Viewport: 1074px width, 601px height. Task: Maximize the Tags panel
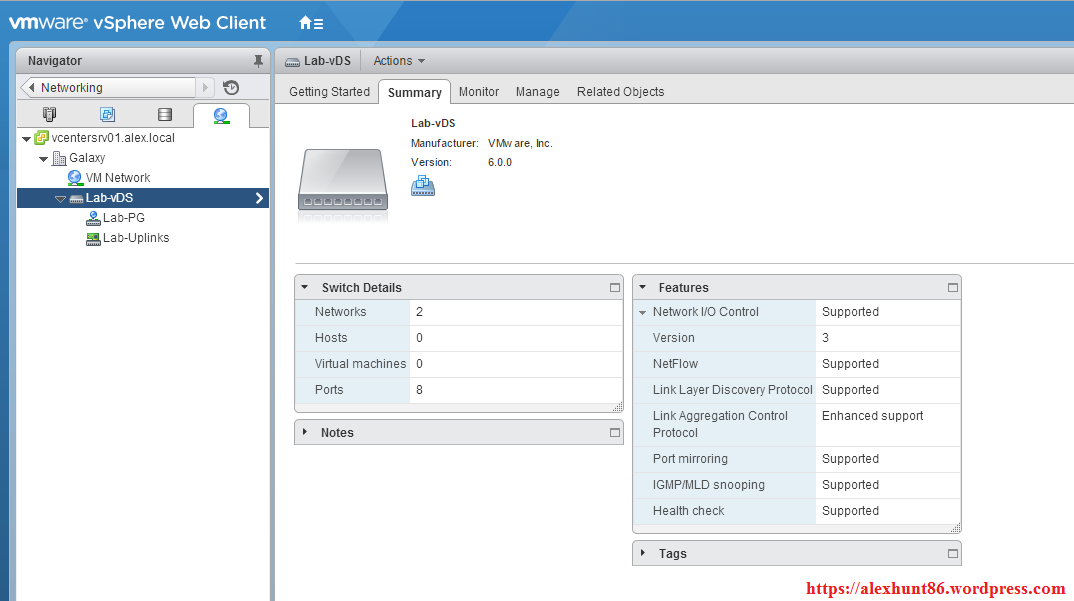952,554
